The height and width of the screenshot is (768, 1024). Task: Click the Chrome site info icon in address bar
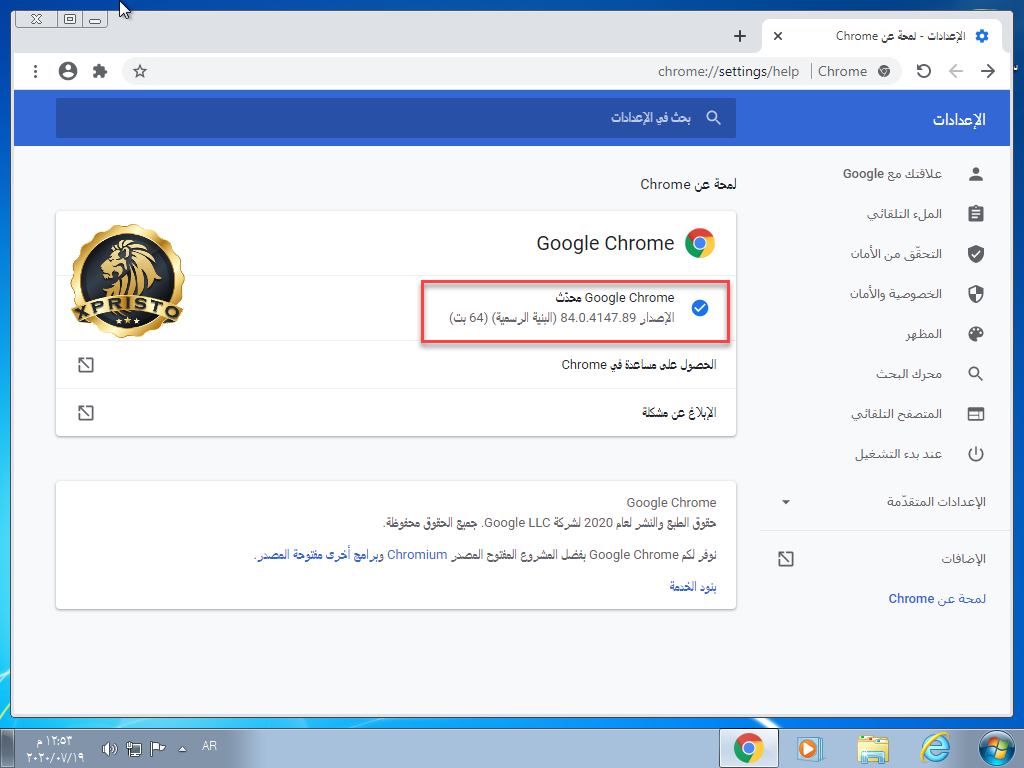click(x=884, y=71)
